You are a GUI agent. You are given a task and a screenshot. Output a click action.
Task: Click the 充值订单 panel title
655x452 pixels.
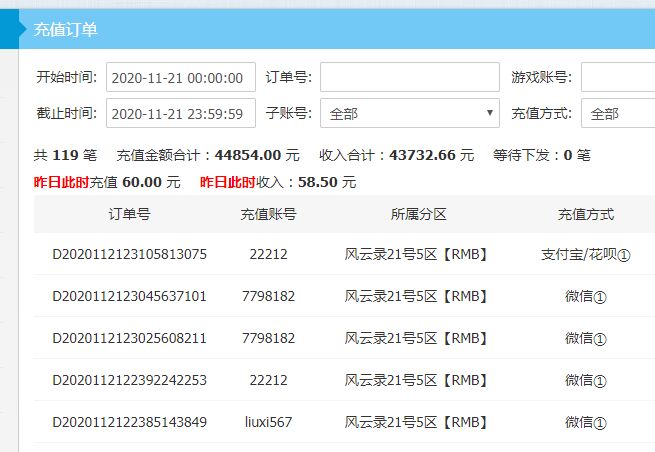pos(66,30)
